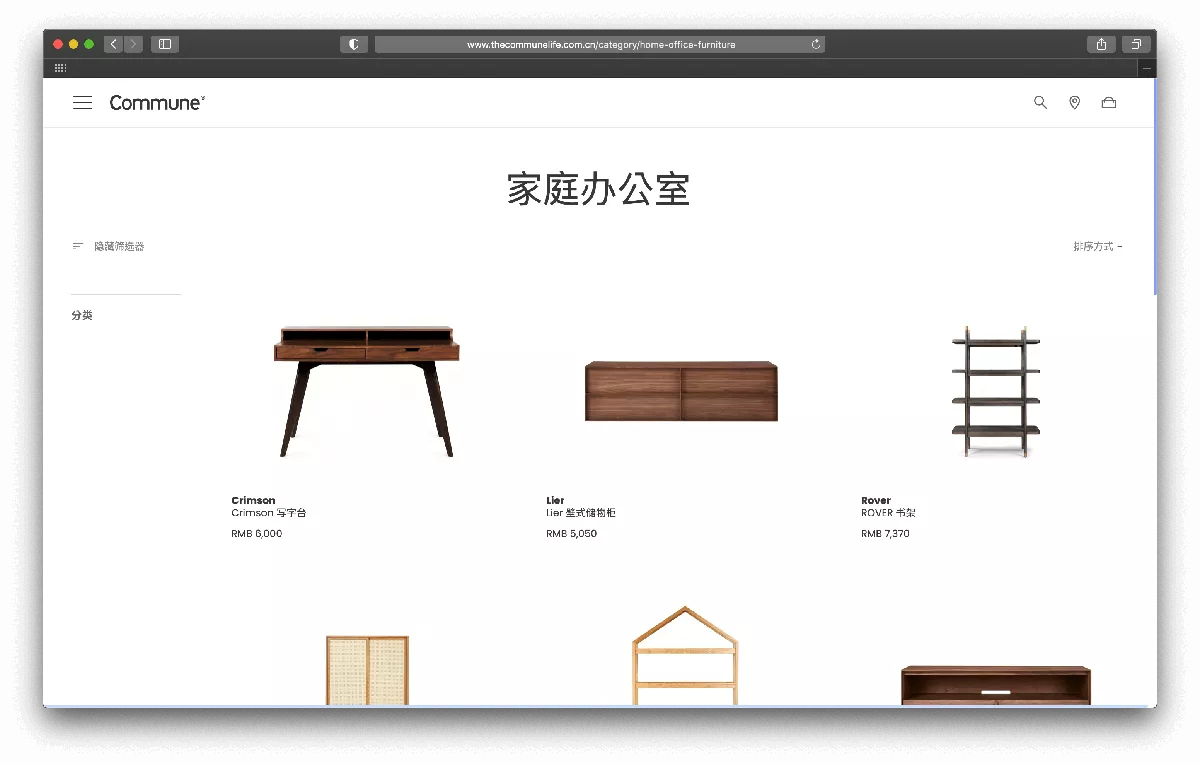
Task: Click the Safari share icon
Action: coord(1101,44)
